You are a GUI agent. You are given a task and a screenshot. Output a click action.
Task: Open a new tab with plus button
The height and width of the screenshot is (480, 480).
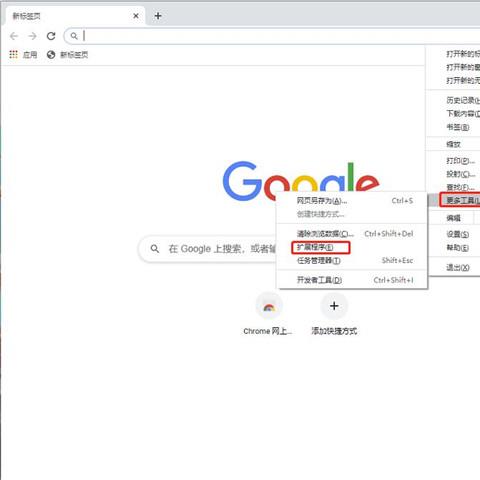[158, 16]
